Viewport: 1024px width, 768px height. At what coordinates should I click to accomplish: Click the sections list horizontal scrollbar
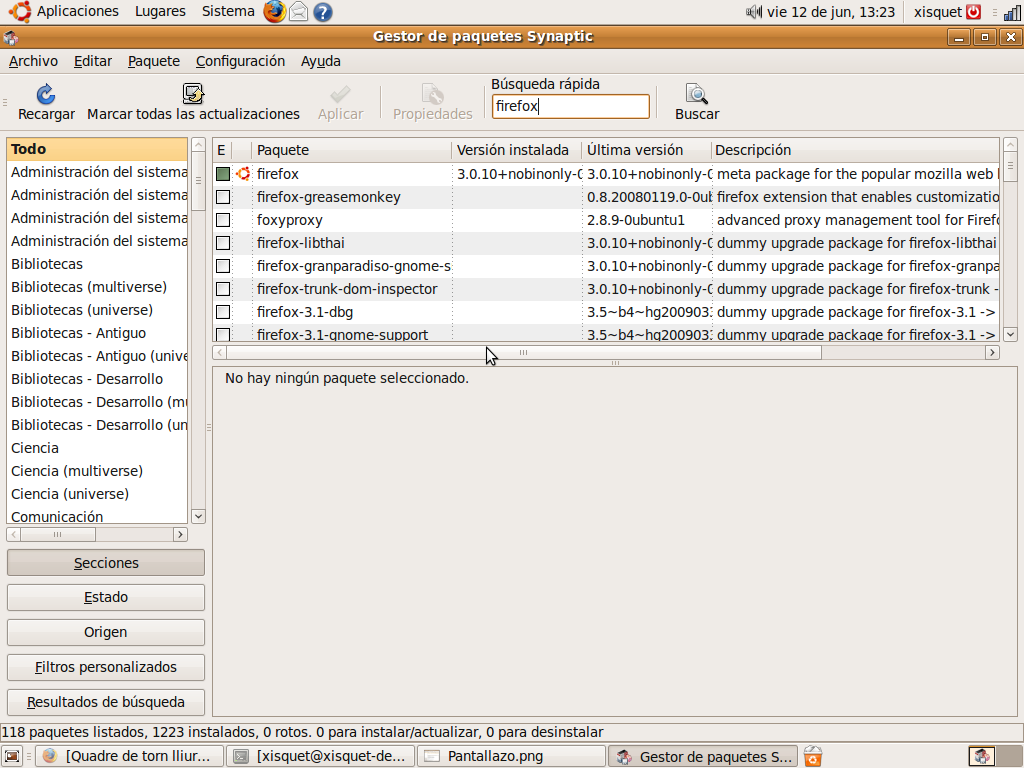pos(57,535)
